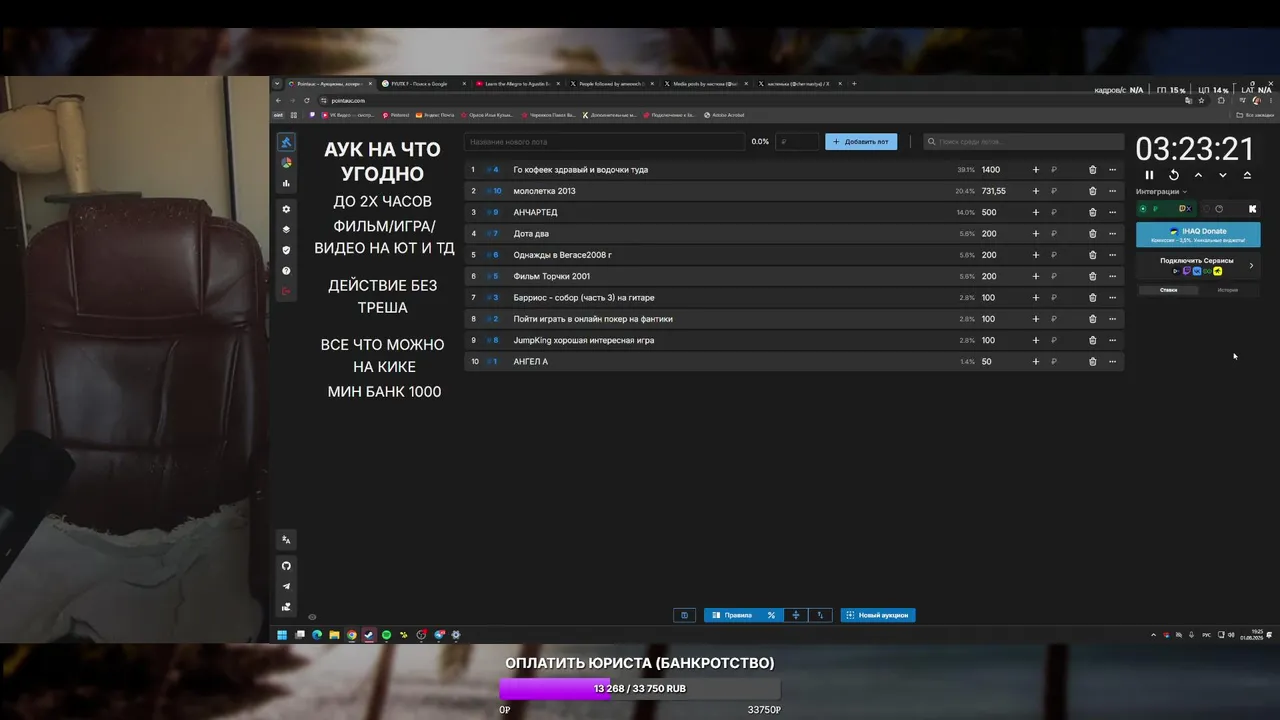Focus the new lot amount field
The image size is (1280, 720).
(x=797, y=142)
